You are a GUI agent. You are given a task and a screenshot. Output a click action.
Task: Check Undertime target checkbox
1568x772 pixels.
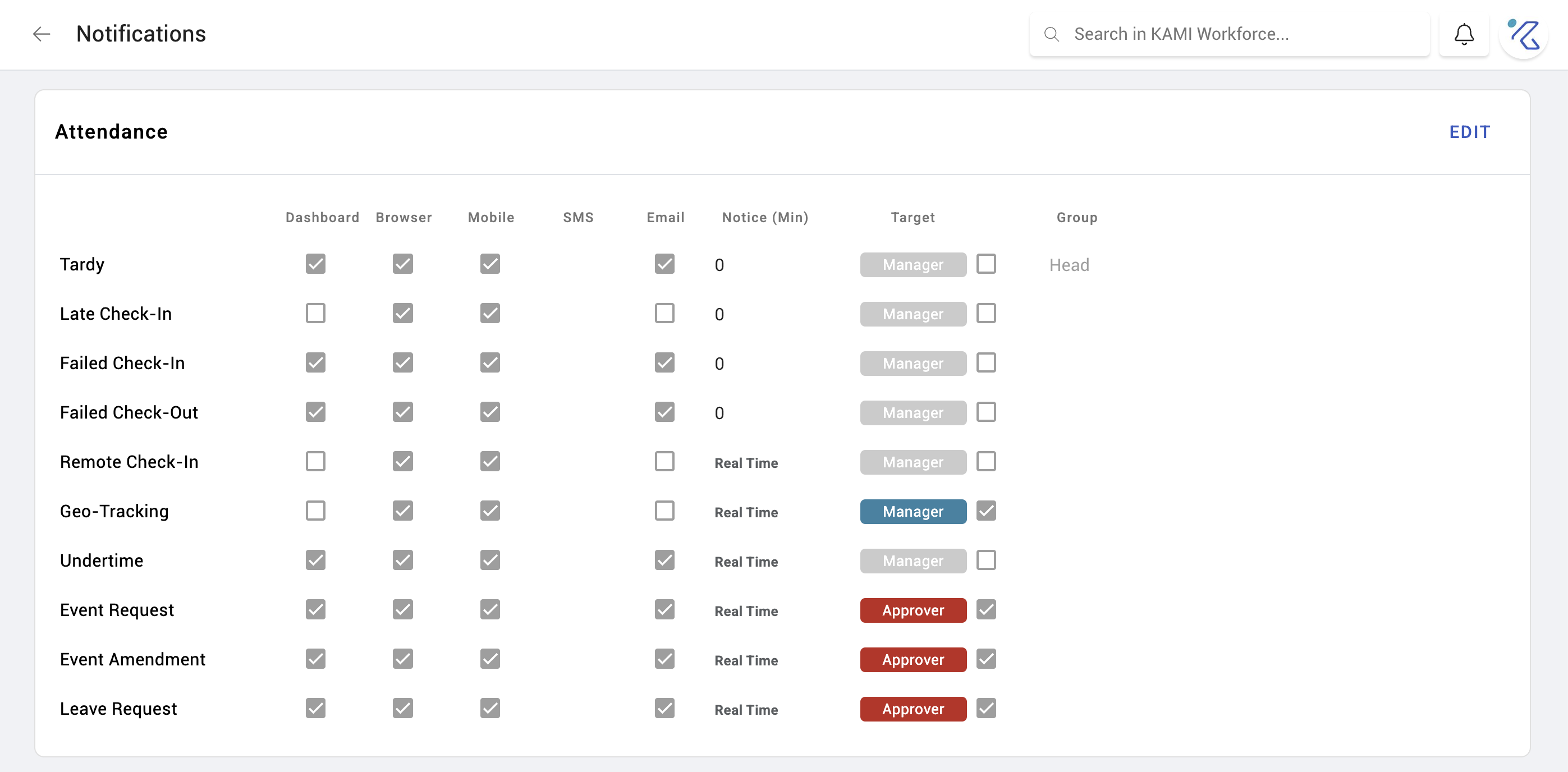tap(986, 560)
